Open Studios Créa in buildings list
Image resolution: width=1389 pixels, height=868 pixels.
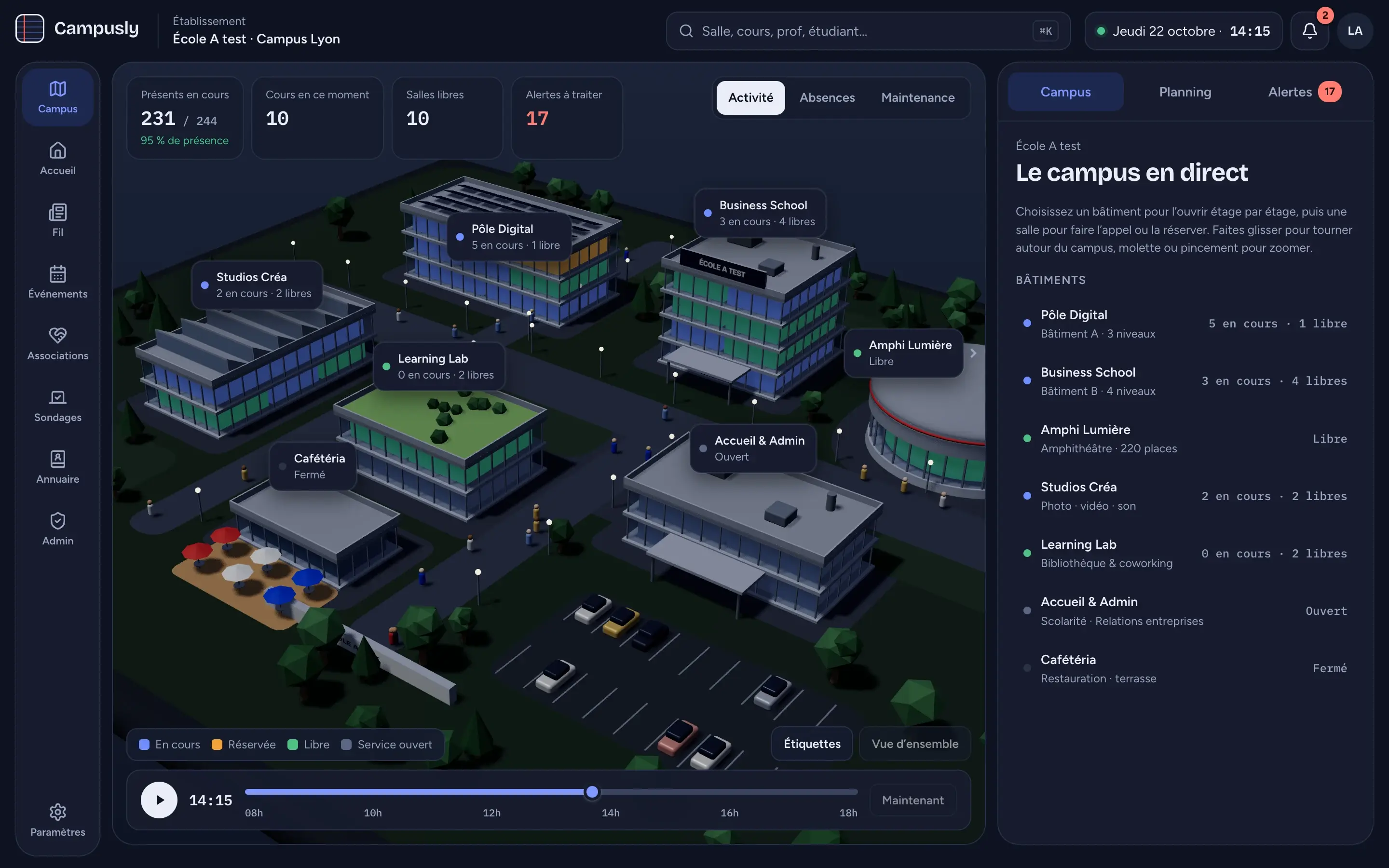1185,496
